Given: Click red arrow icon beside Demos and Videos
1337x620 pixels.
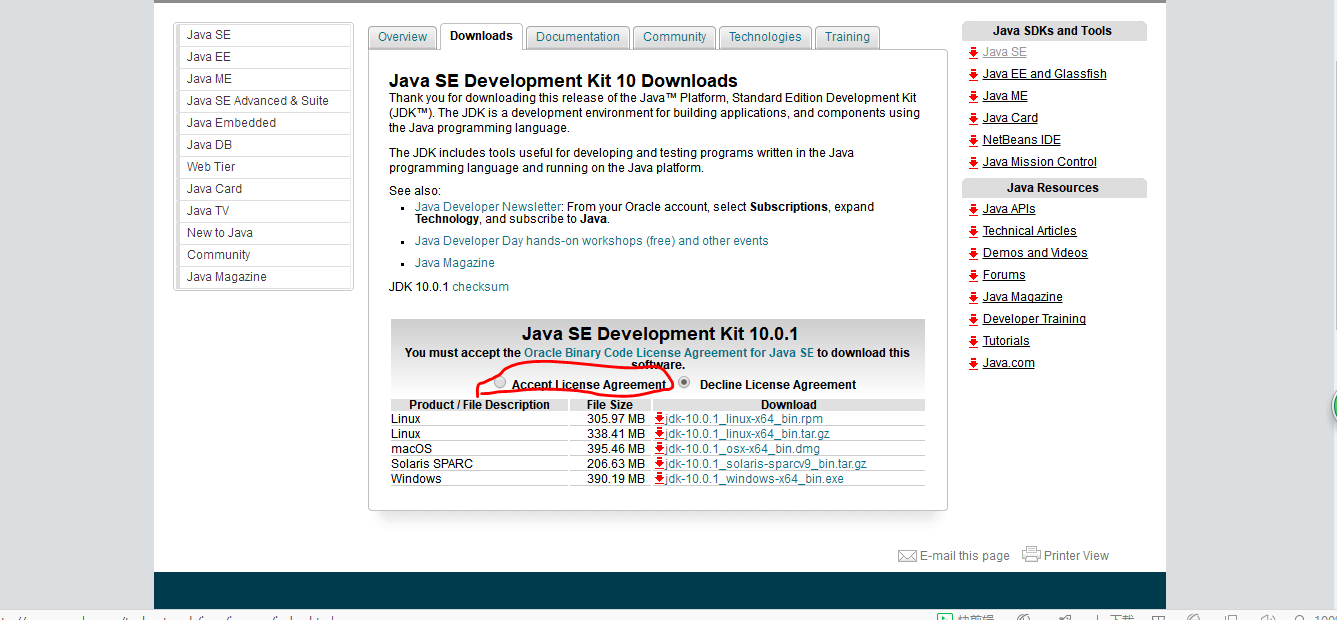Looking at the screenshot, I should [974, 253].
